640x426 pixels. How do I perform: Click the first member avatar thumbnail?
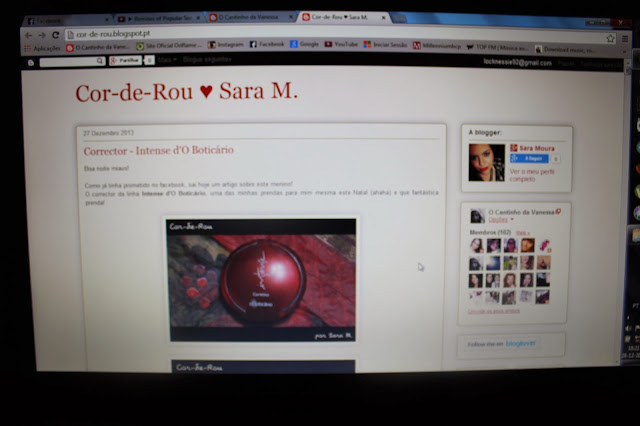pyautogui.click(x=476, y=246)
